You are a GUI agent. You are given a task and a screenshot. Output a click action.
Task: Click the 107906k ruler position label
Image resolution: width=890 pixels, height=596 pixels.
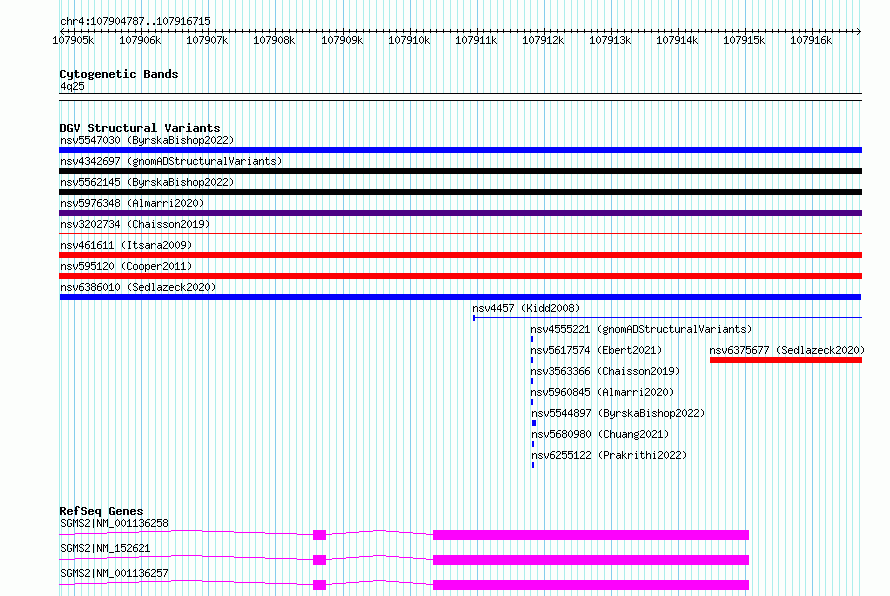(140, 40)
